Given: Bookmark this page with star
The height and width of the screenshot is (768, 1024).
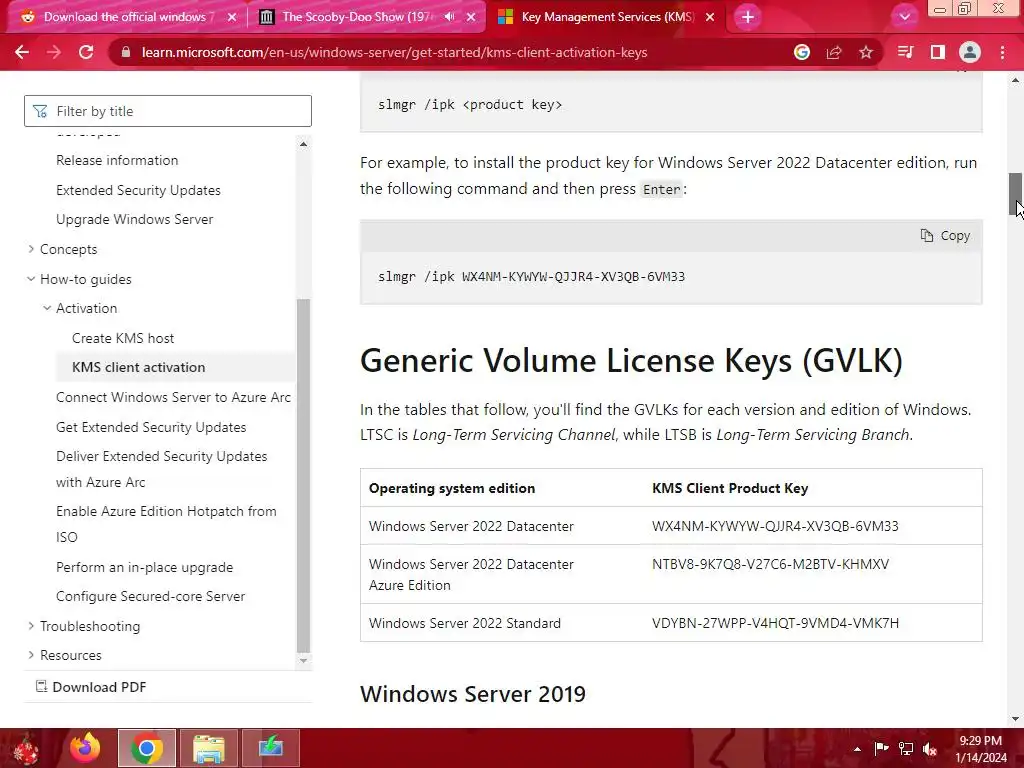Looking at the screenshot, I should [x=866, y=52].
